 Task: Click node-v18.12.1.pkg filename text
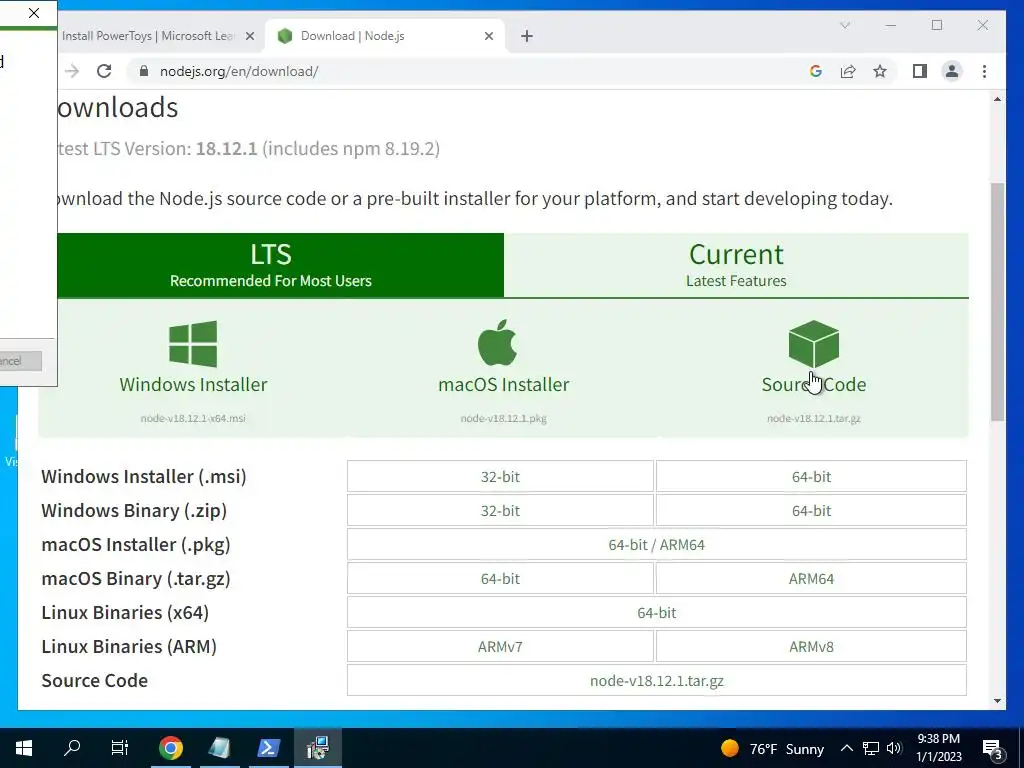pyautogui.click(x=504, y=418)
